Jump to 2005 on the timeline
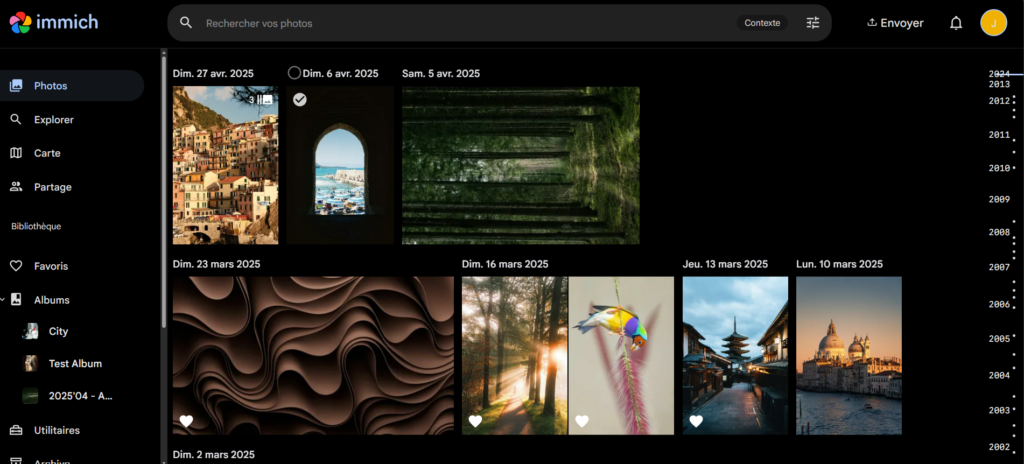 point(999,339)
